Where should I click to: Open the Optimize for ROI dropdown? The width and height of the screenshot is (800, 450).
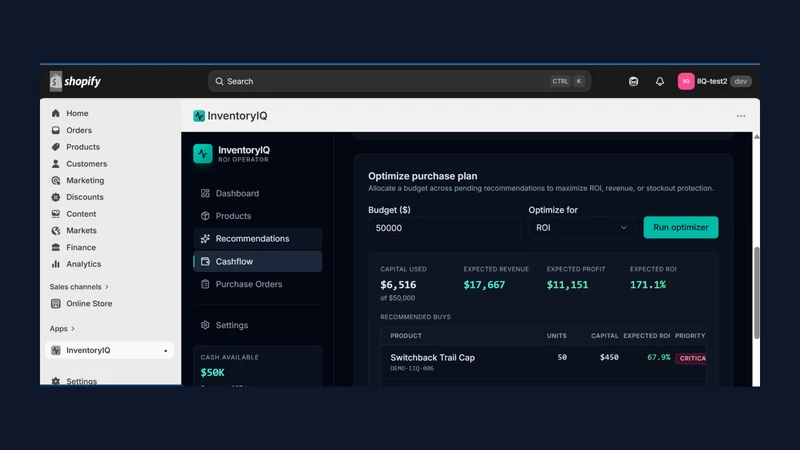click(581, 228)
